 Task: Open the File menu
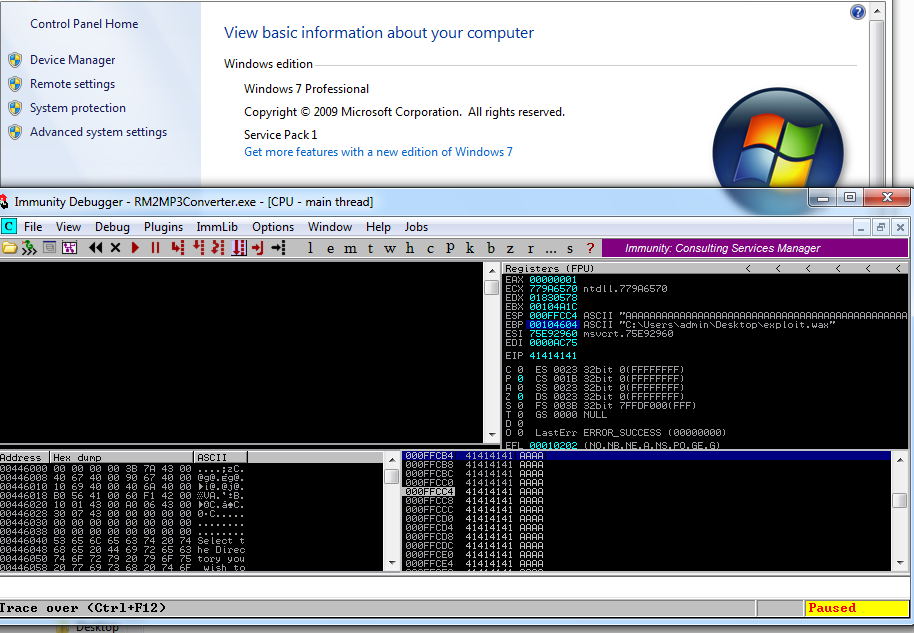tap(33, 227)
